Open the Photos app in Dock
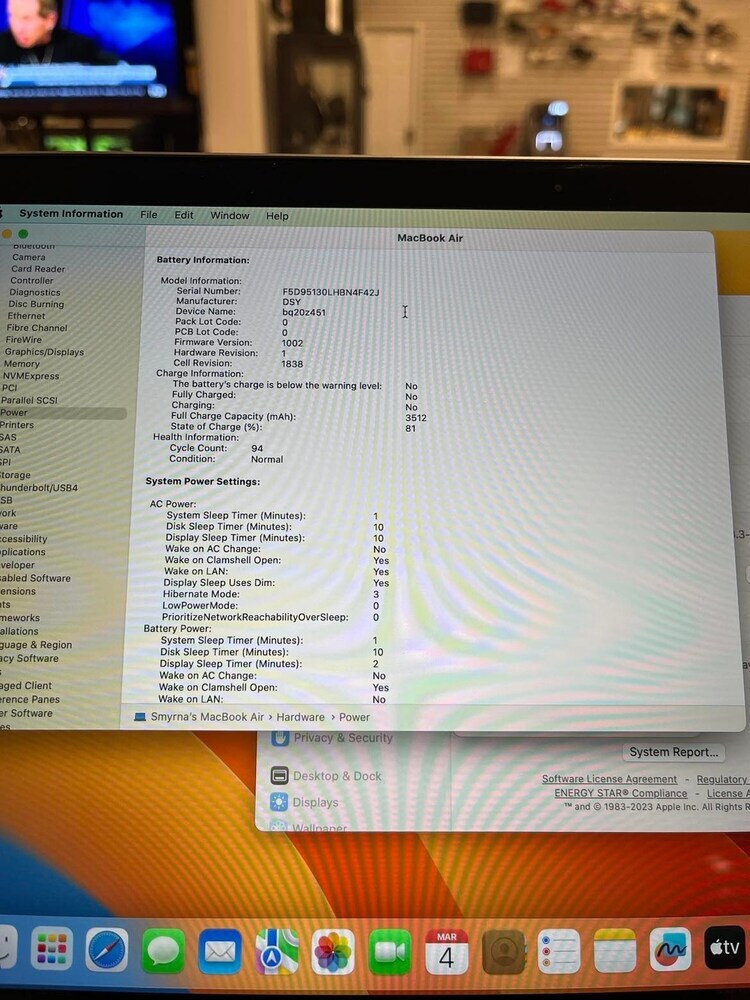Image resolution: width=750 pixels, height=1000 pixels. coord(333,952)
